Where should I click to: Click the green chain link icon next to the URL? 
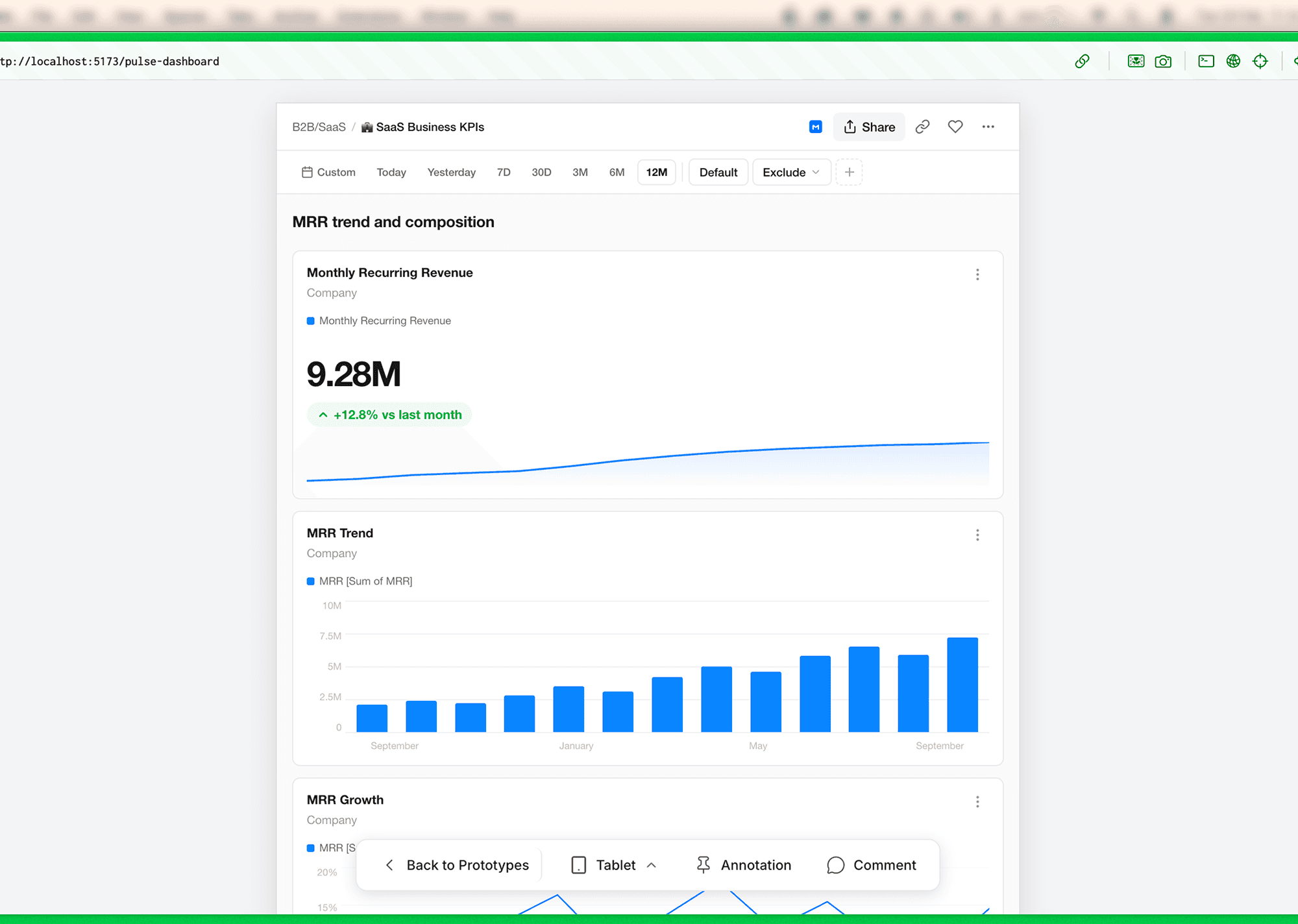click(1082, 62)
